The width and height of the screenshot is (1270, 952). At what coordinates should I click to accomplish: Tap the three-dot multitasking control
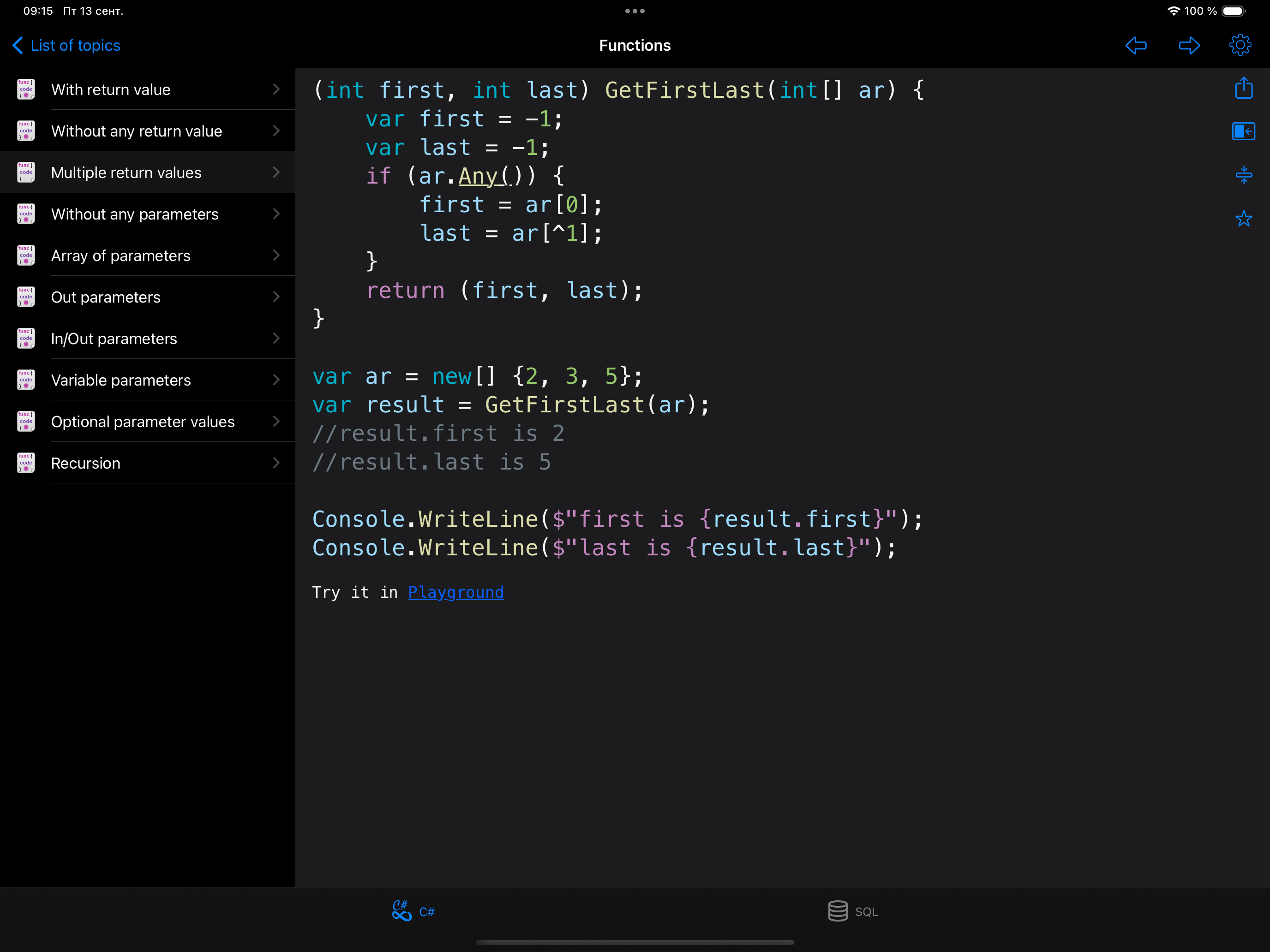[x=635, y=11]
